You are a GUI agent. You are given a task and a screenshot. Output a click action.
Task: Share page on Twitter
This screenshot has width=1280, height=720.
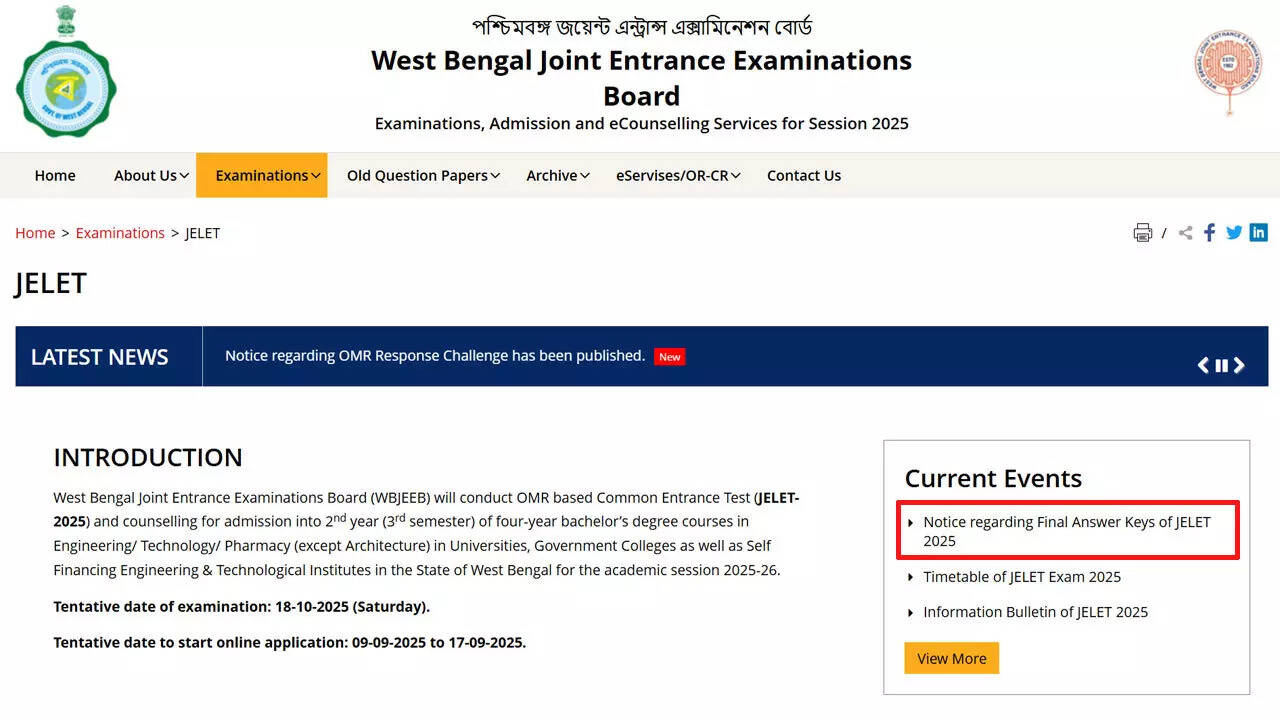click(1234, 233)
